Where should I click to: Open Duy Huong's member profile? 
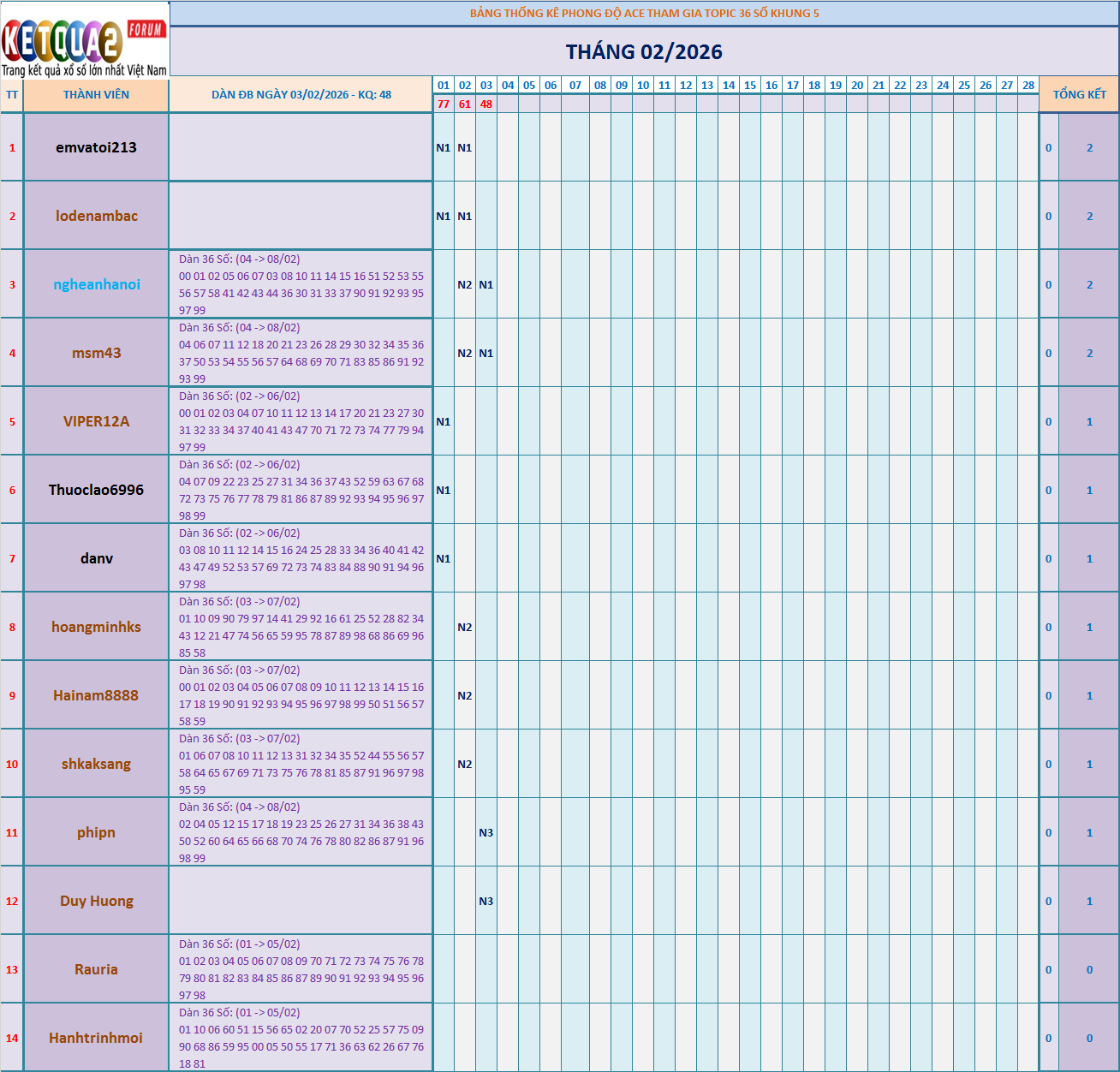tap(96, 900)
